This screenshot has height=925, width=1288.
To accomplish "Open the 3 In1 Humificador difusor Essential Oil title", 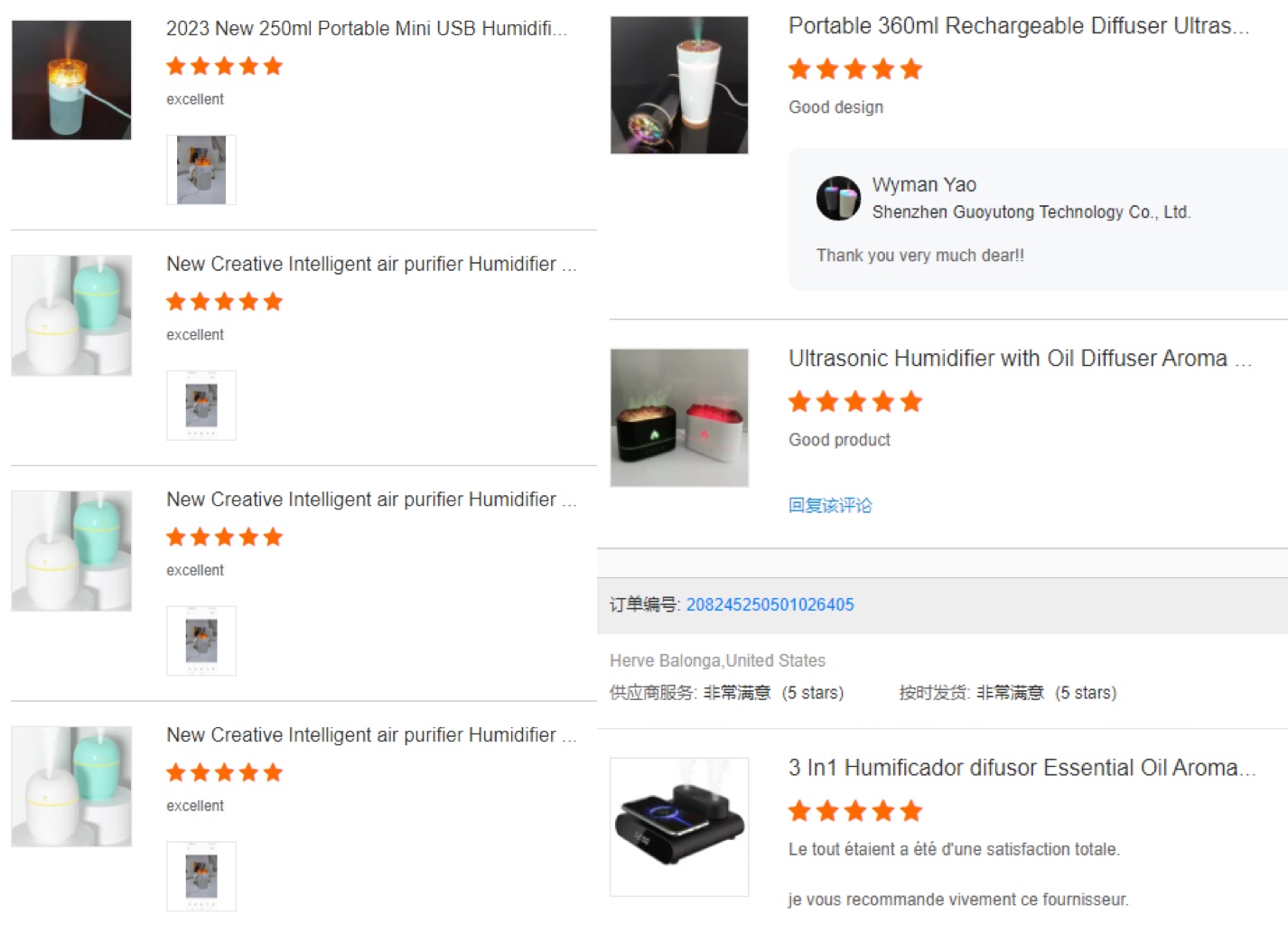I will point(1022,768).
